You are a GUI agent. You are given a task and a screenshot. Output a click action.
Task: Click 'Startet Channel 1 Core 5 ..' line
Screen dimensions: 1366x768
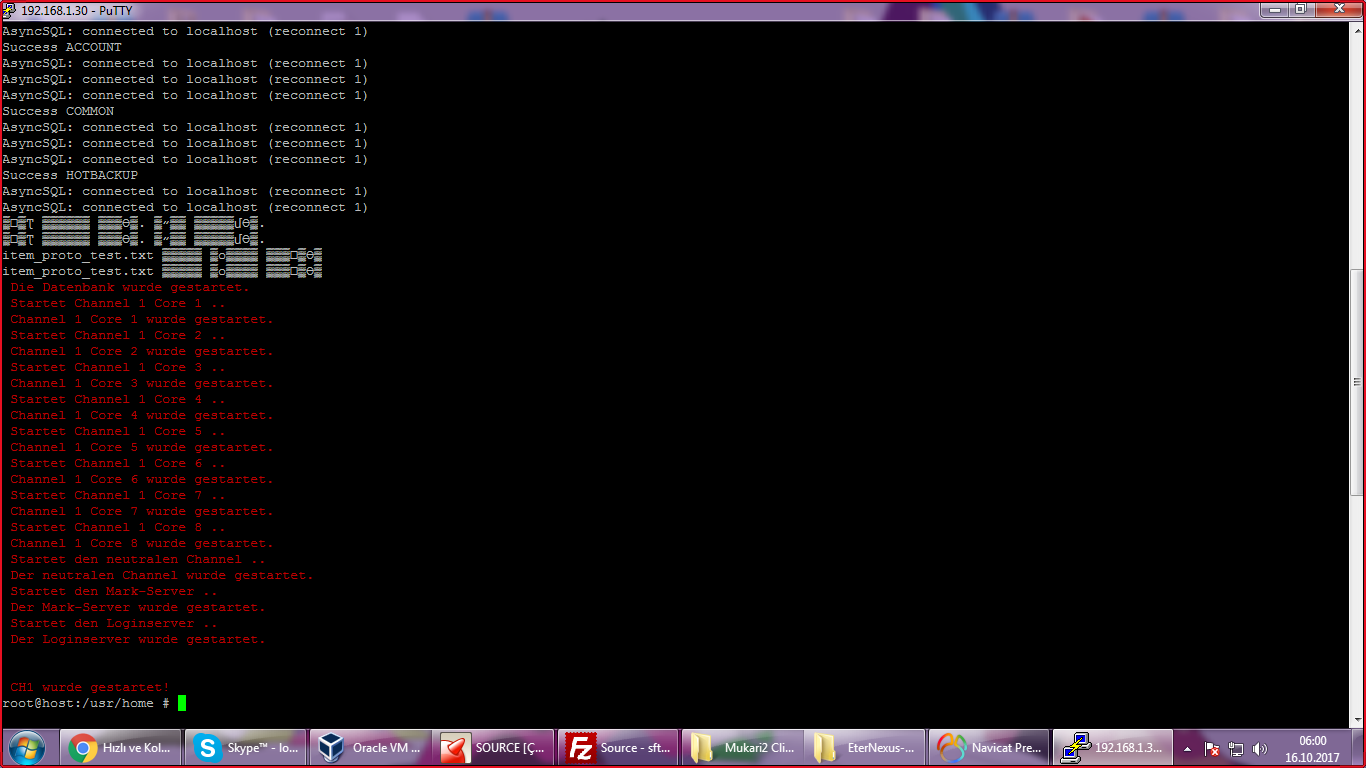[x=118, y=431]
